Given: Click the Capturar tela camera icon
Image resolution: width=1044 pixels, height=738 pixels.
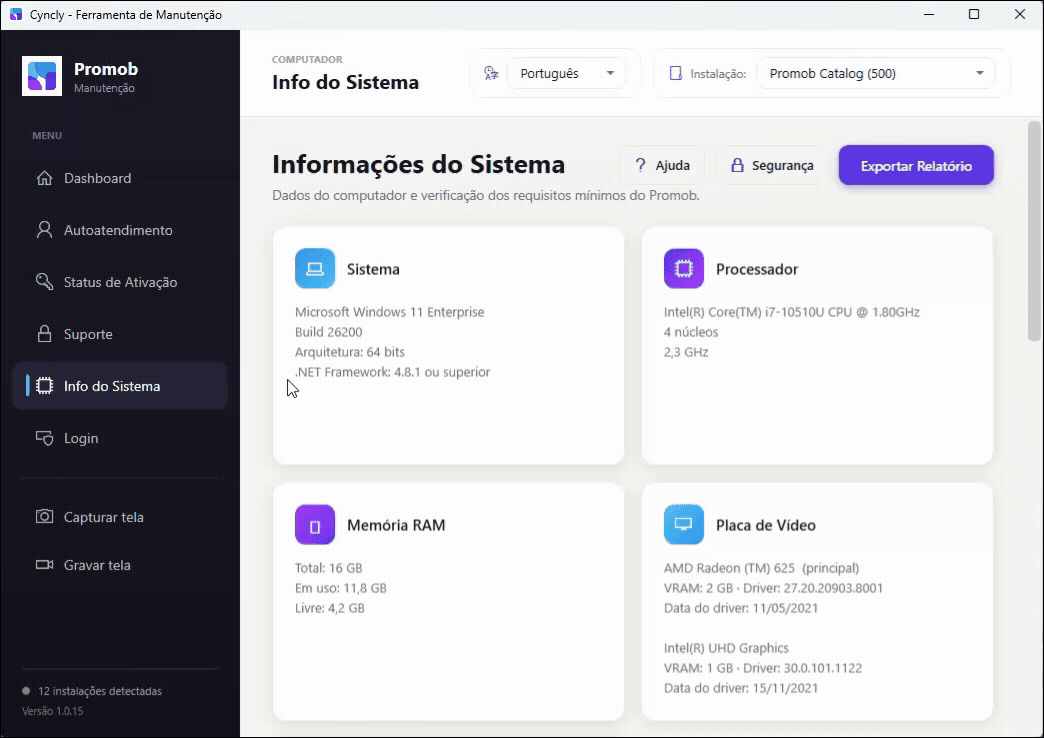Looking at the screenshot, I should click(x=45, y=517).
